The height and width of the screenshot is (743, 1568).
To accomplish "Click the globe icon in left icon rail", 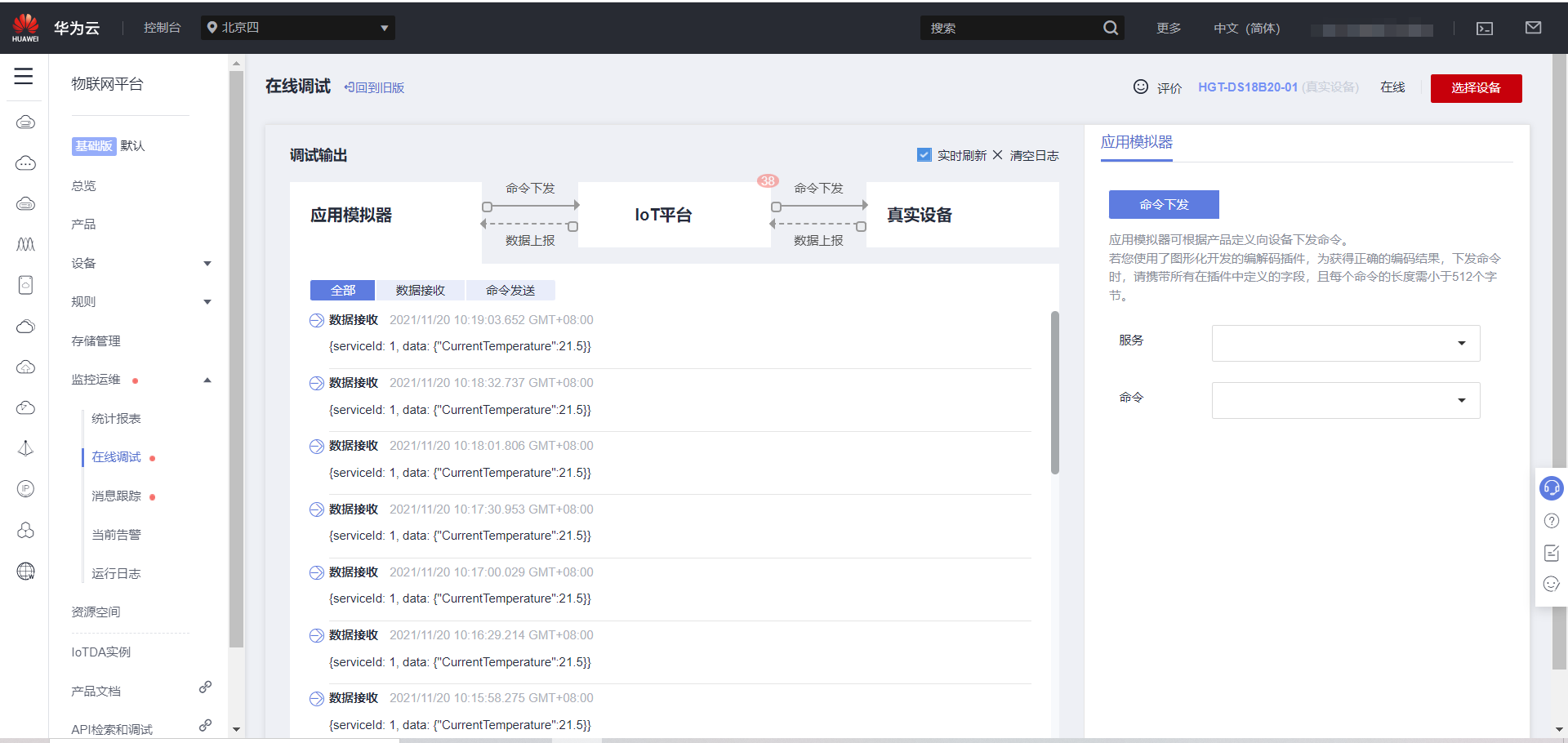I will pos(25,571).
